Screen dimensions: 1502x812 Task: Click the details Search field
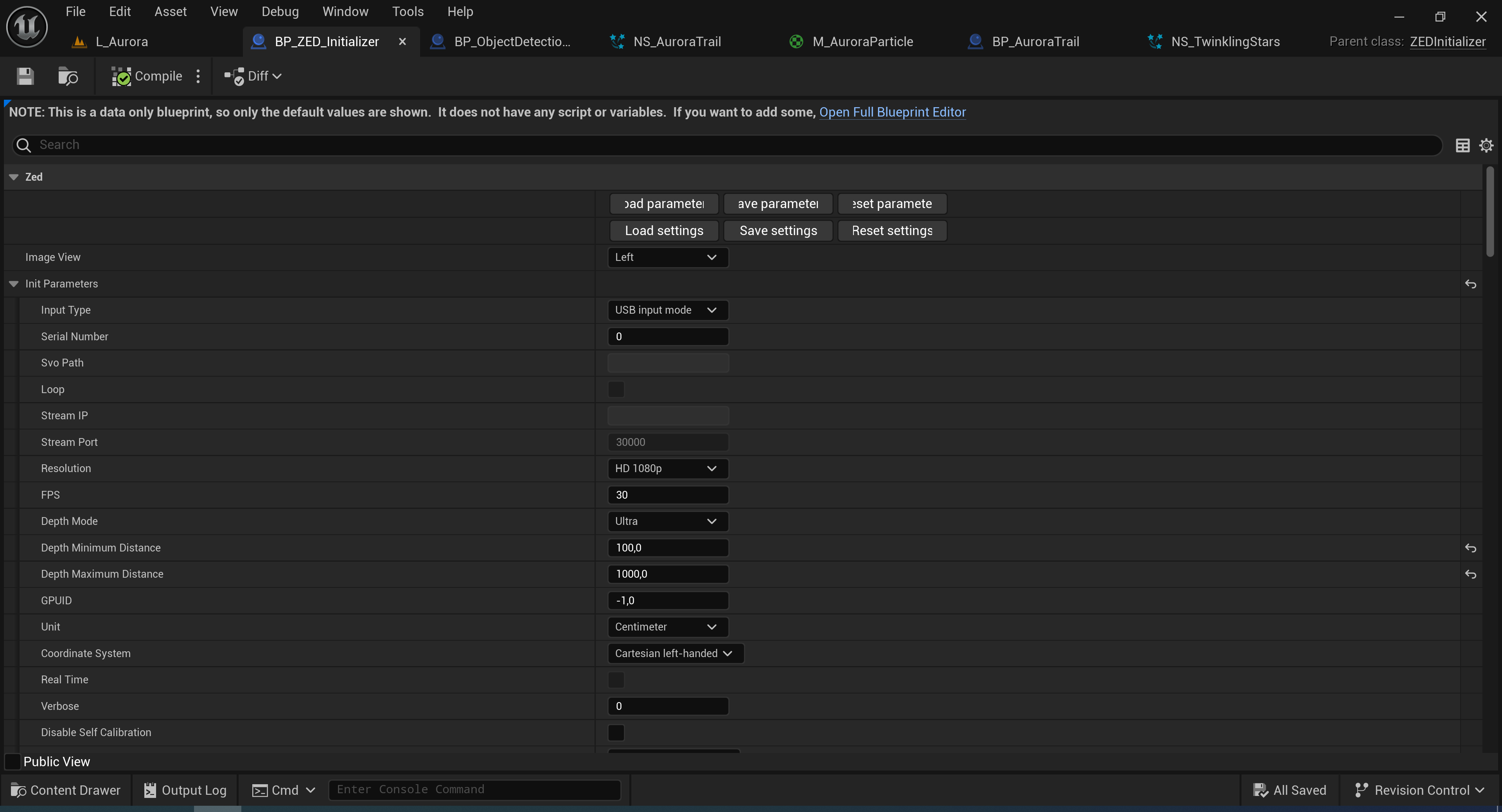(727, 145)
